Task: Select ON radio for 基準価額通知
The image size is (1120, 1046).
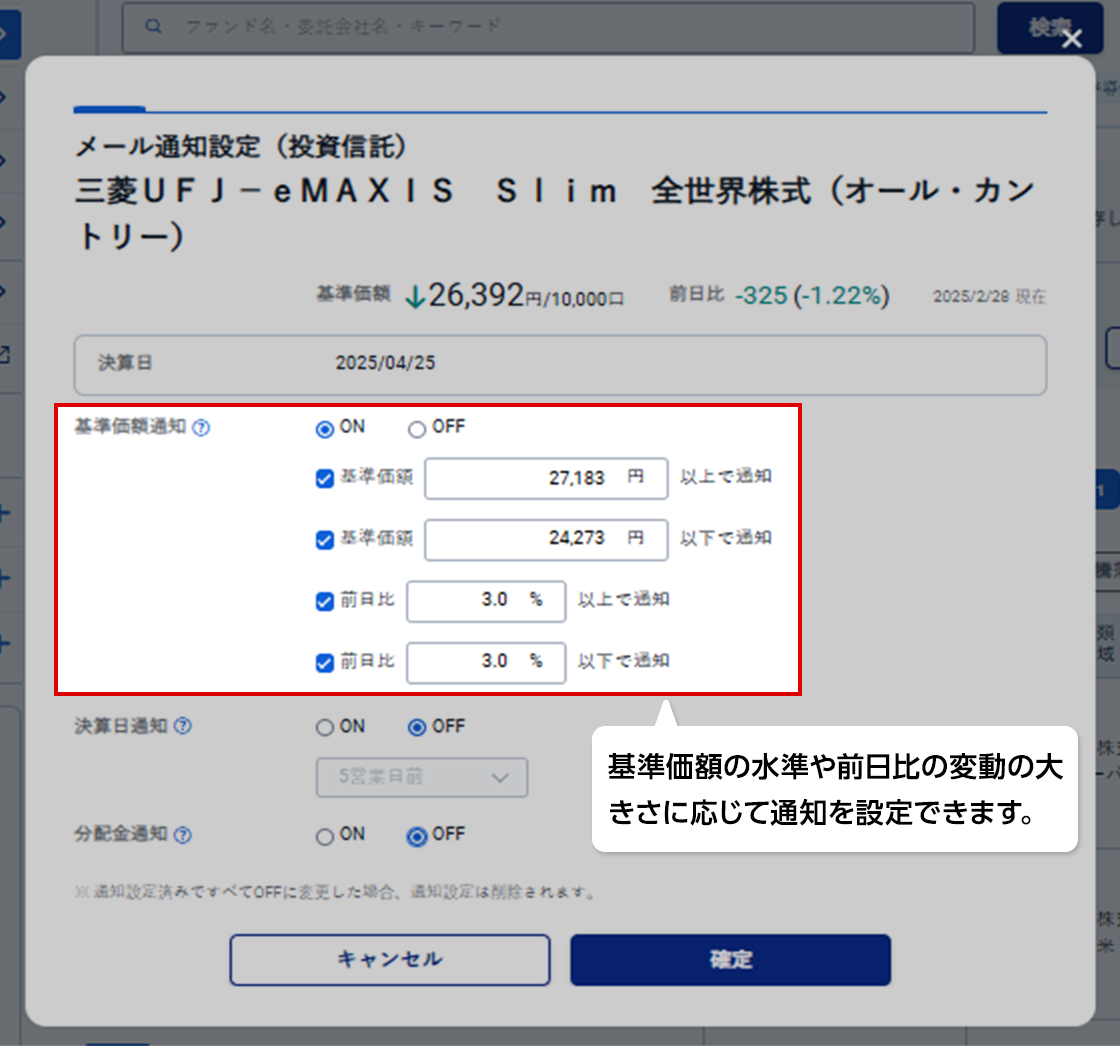Action: click(x=325, y=429)
